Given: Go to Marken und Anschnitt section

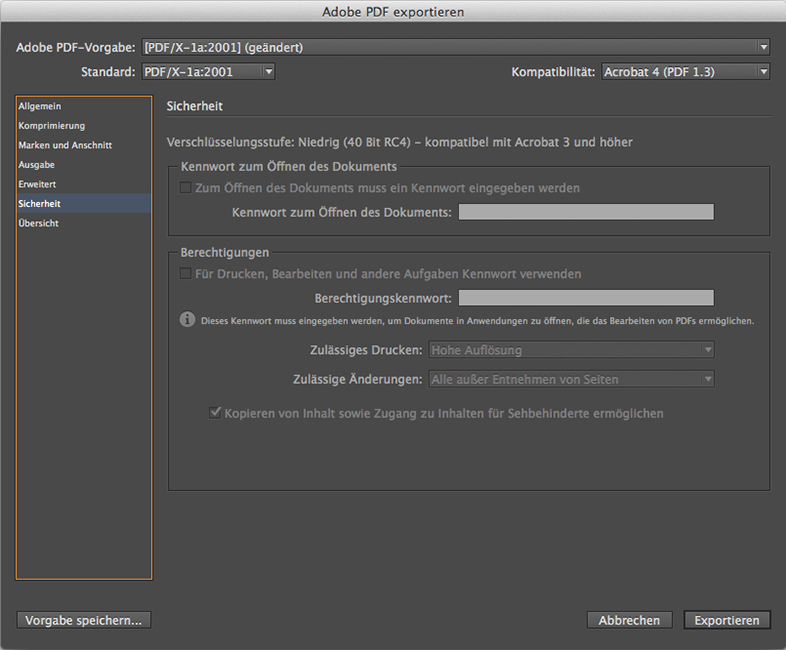Looking at the screenshot, I should pos(84,145).
